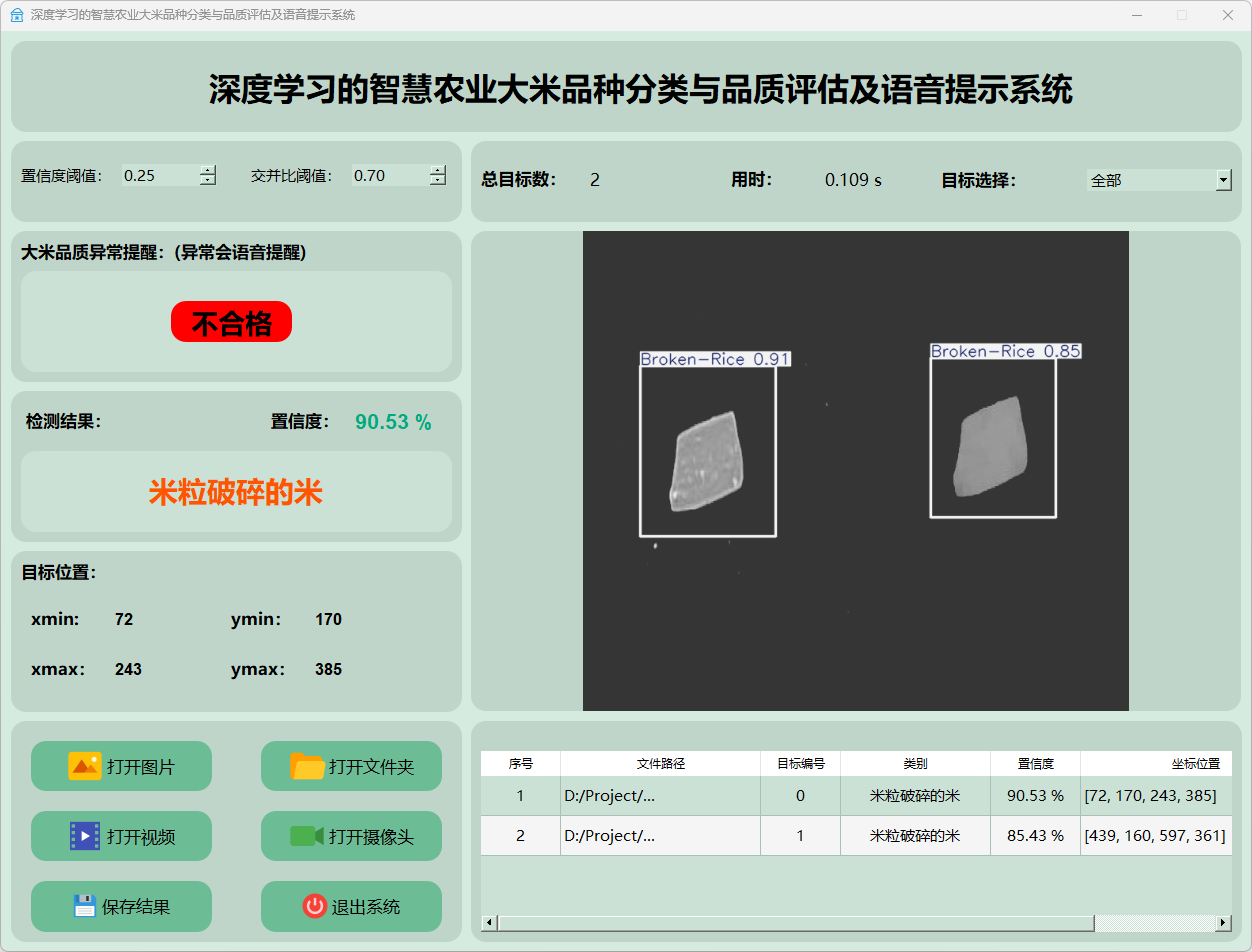Click the picture icon on 打开图片
1252x952 pixels.
(84, 766)
